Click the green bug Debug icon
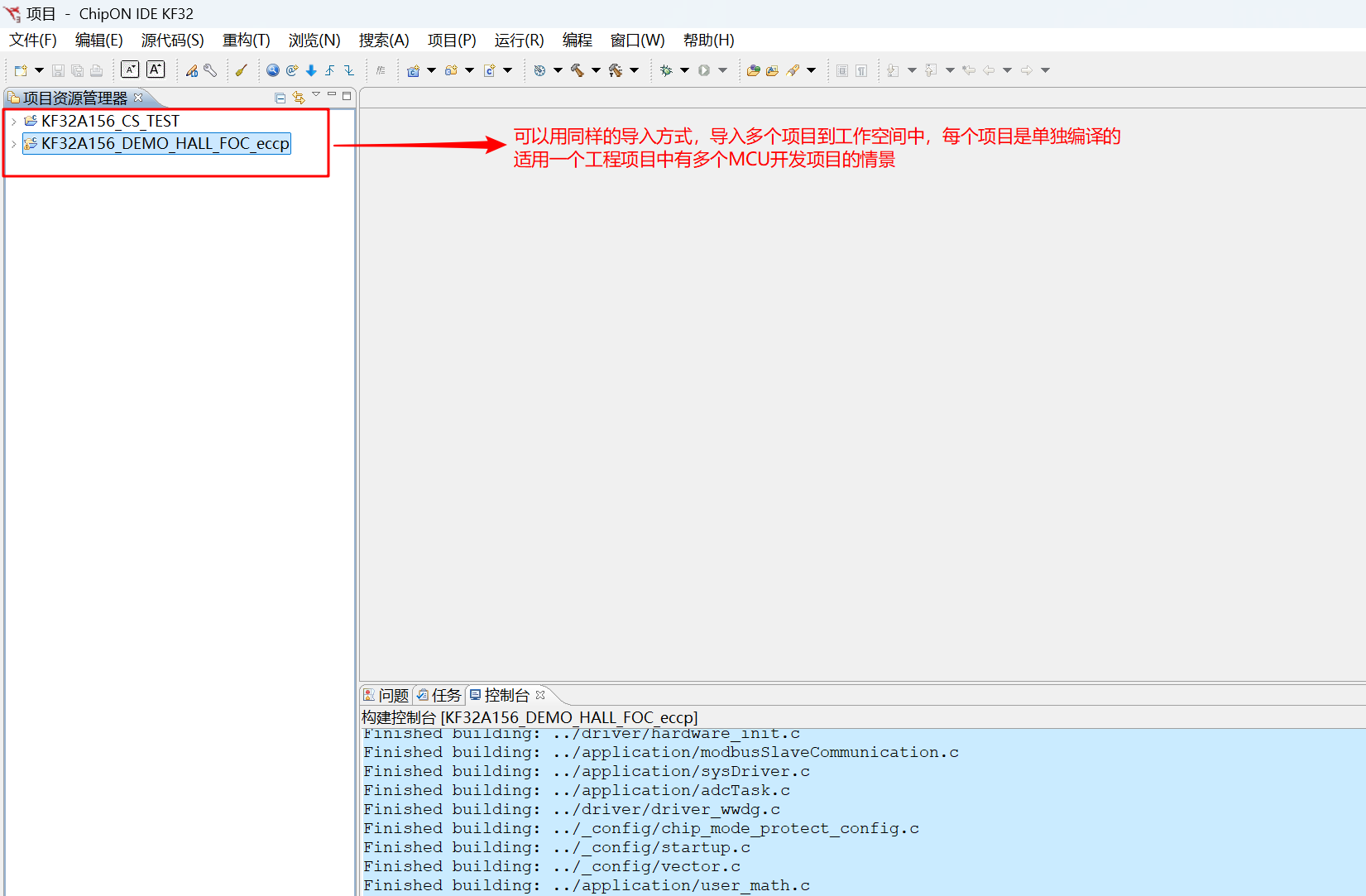This screenshot has height=896, width=1366. point(666,70)
